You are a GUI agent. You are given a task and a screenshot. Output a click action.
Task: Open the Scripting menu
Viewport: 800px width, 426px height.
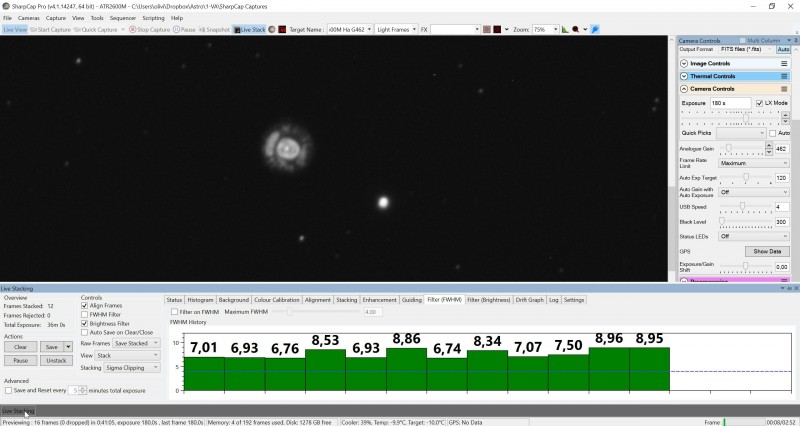click(153, 18)
